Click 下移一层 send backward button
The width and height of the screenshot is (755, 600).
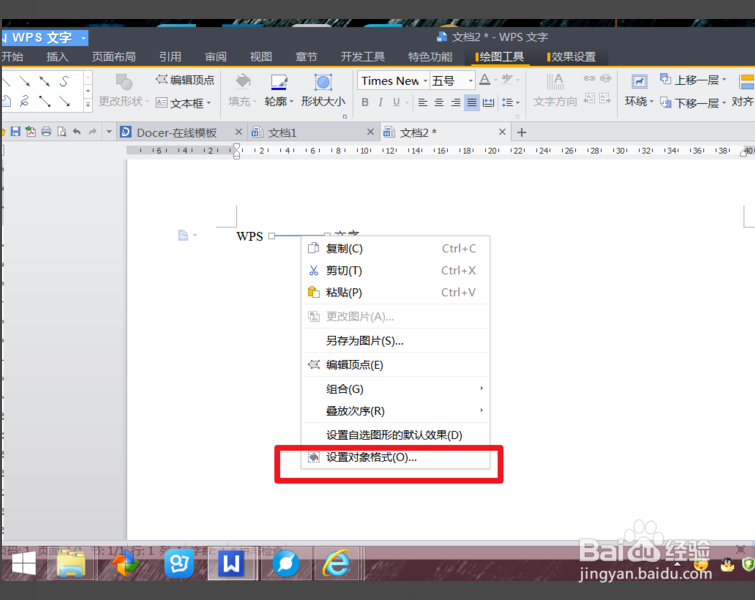point(690,103)
